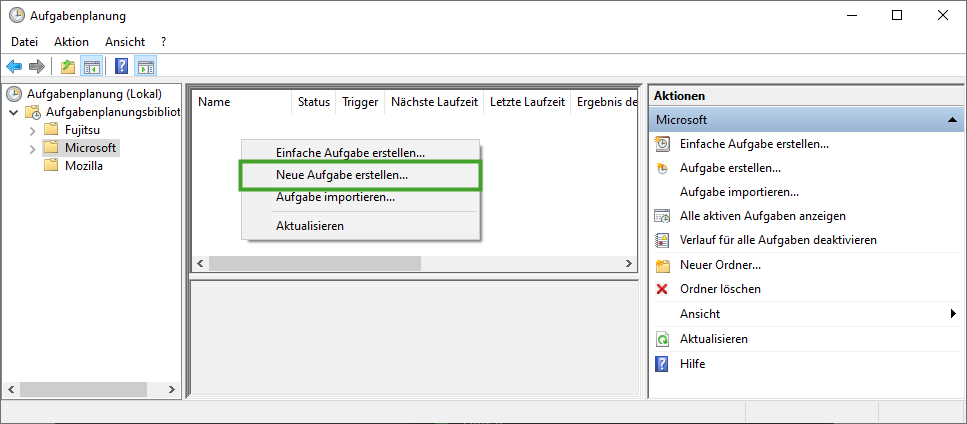The width and height of the screenshot is (967, 424).
Task: Click the tree pane scrollbar right arrow
Action: [173, 389]
